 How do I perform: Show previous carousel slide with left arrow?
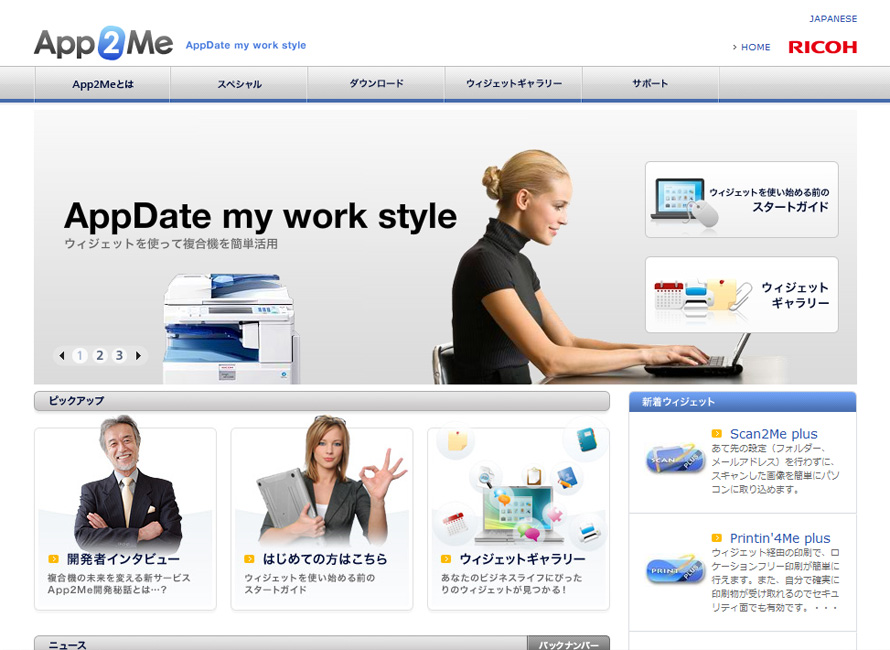tap(62, 356)
